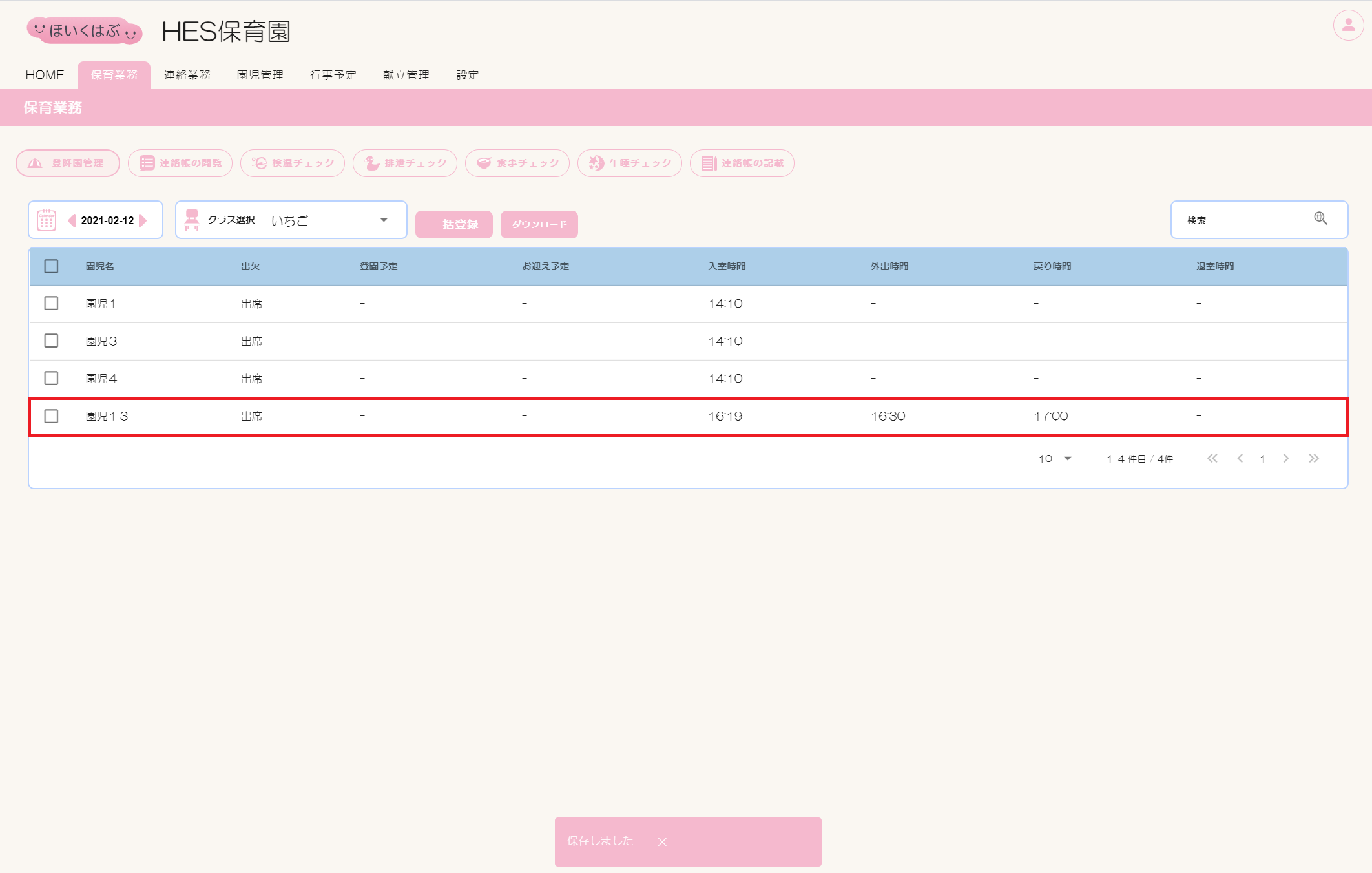Click the name 園児4
Screen dimensions: 1372x873
click(101, 379)
